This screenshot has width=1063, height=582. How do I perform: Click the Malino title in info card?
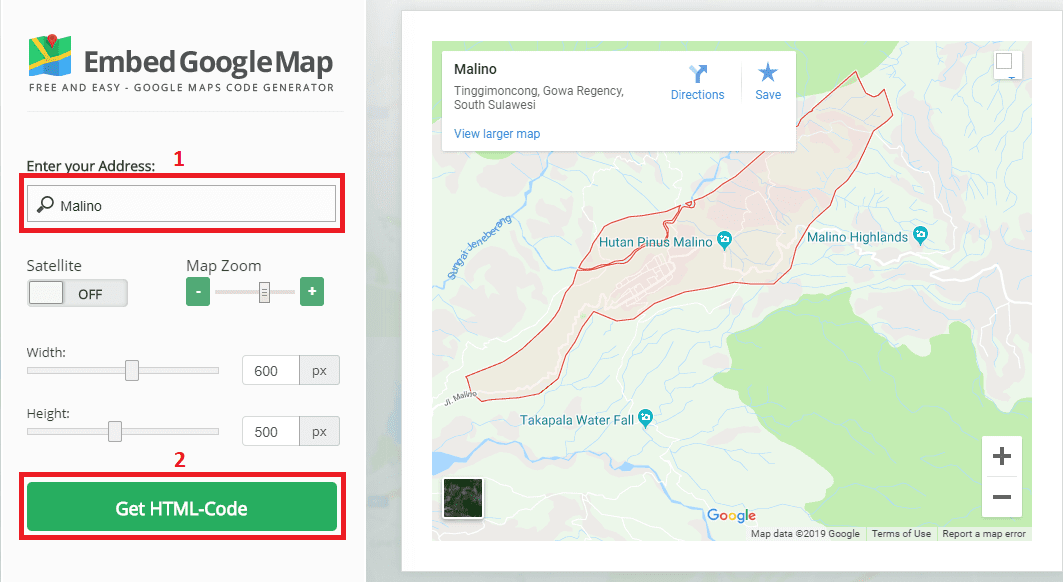click(475, 69)
